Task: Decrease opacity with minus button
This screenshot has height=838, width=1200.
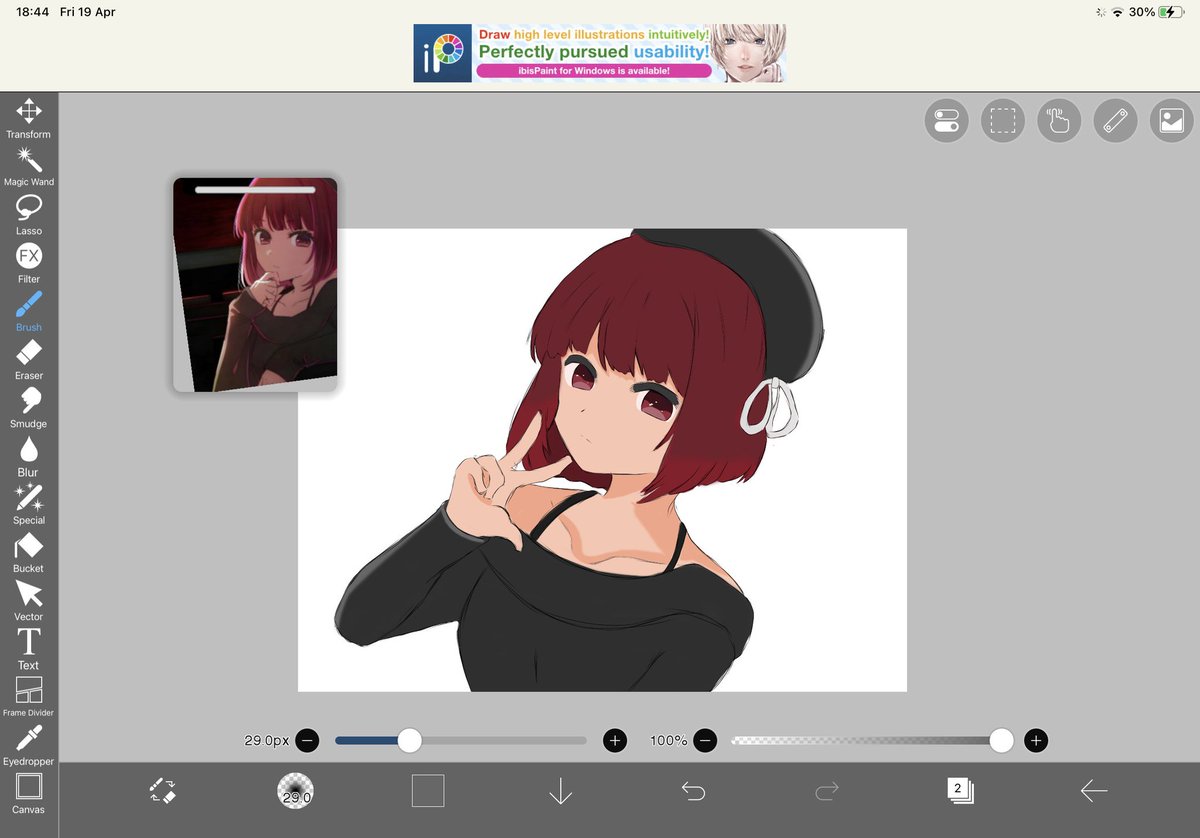Action: (x=705, y=740)
